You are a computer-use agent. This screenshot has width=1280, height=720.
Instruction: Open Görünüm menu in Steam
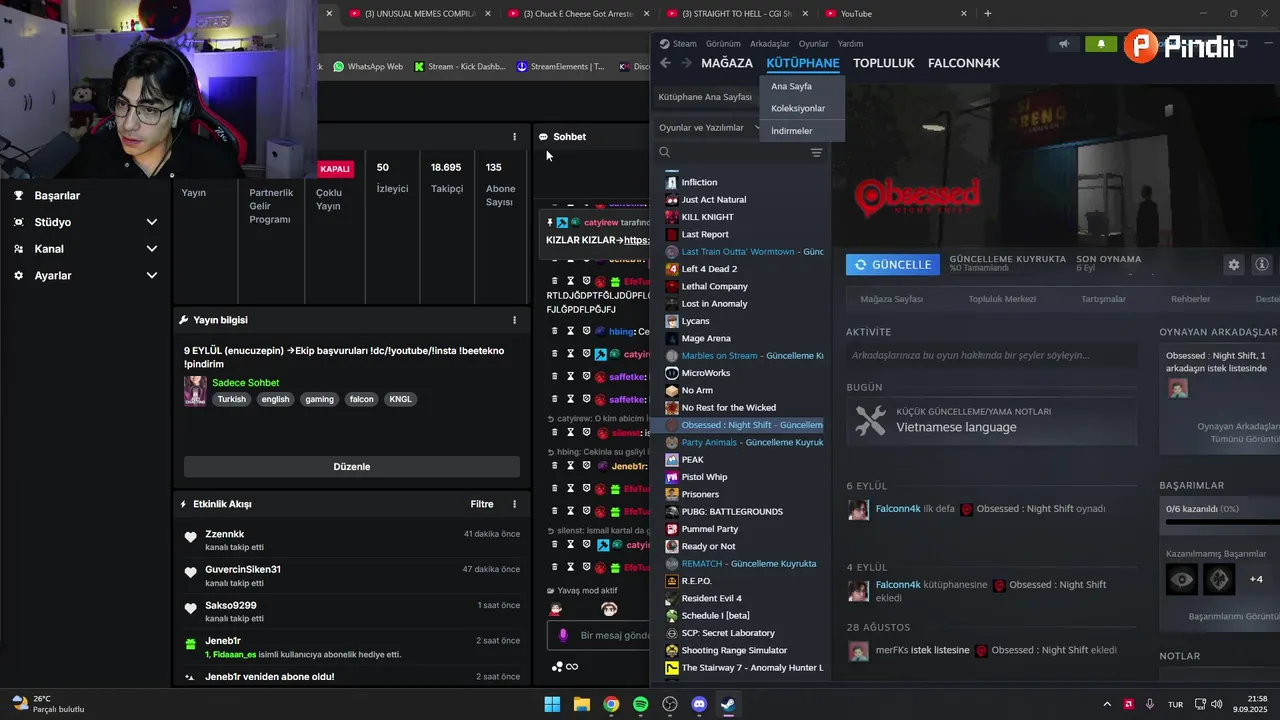point(723,44)
